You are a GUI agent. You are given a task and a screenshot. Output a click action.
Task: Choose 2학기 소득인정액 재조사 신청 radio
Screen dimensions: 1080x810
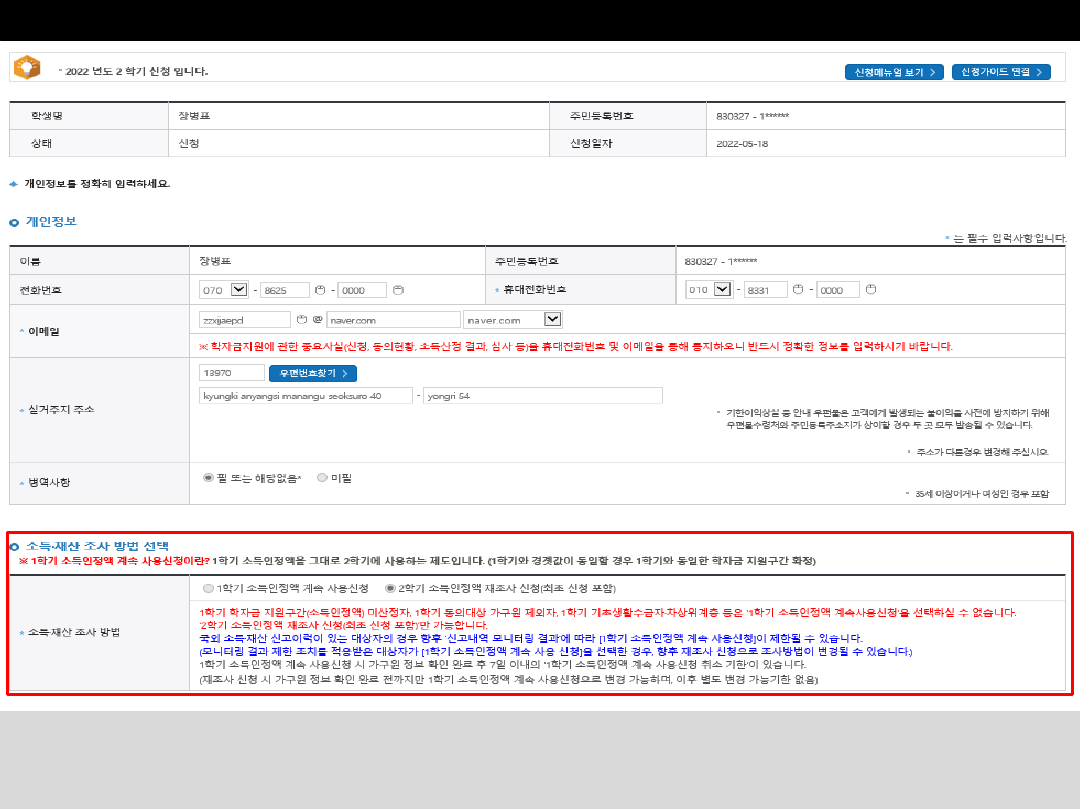tap(390, 588)
